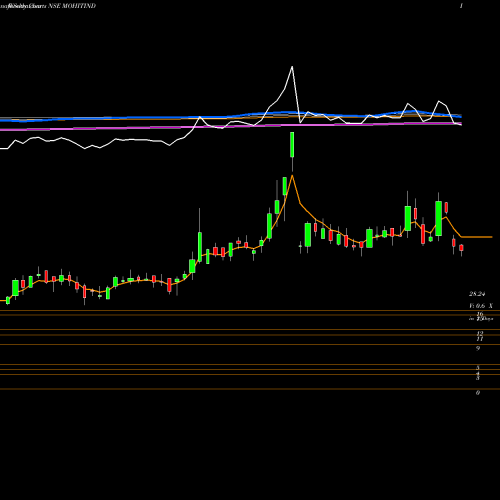
Task: Click the volume scale label 0
Action: click(478, 393)
